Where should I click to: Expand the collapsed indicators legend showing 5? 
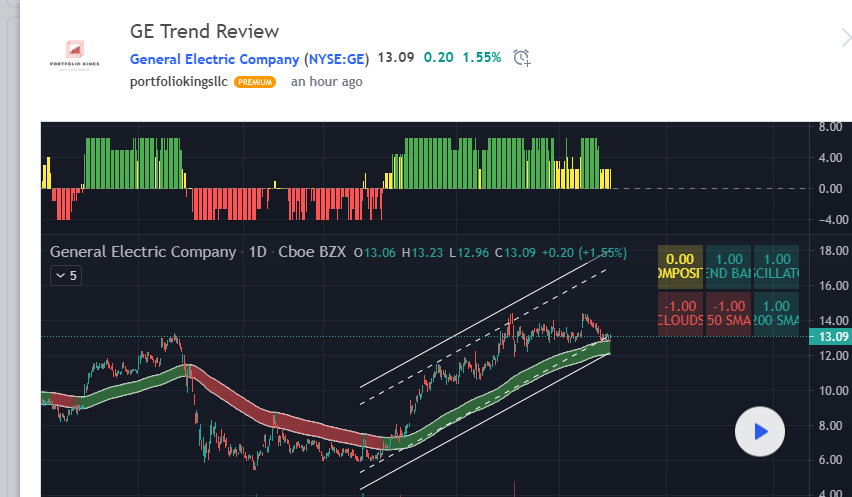[66, 275]
